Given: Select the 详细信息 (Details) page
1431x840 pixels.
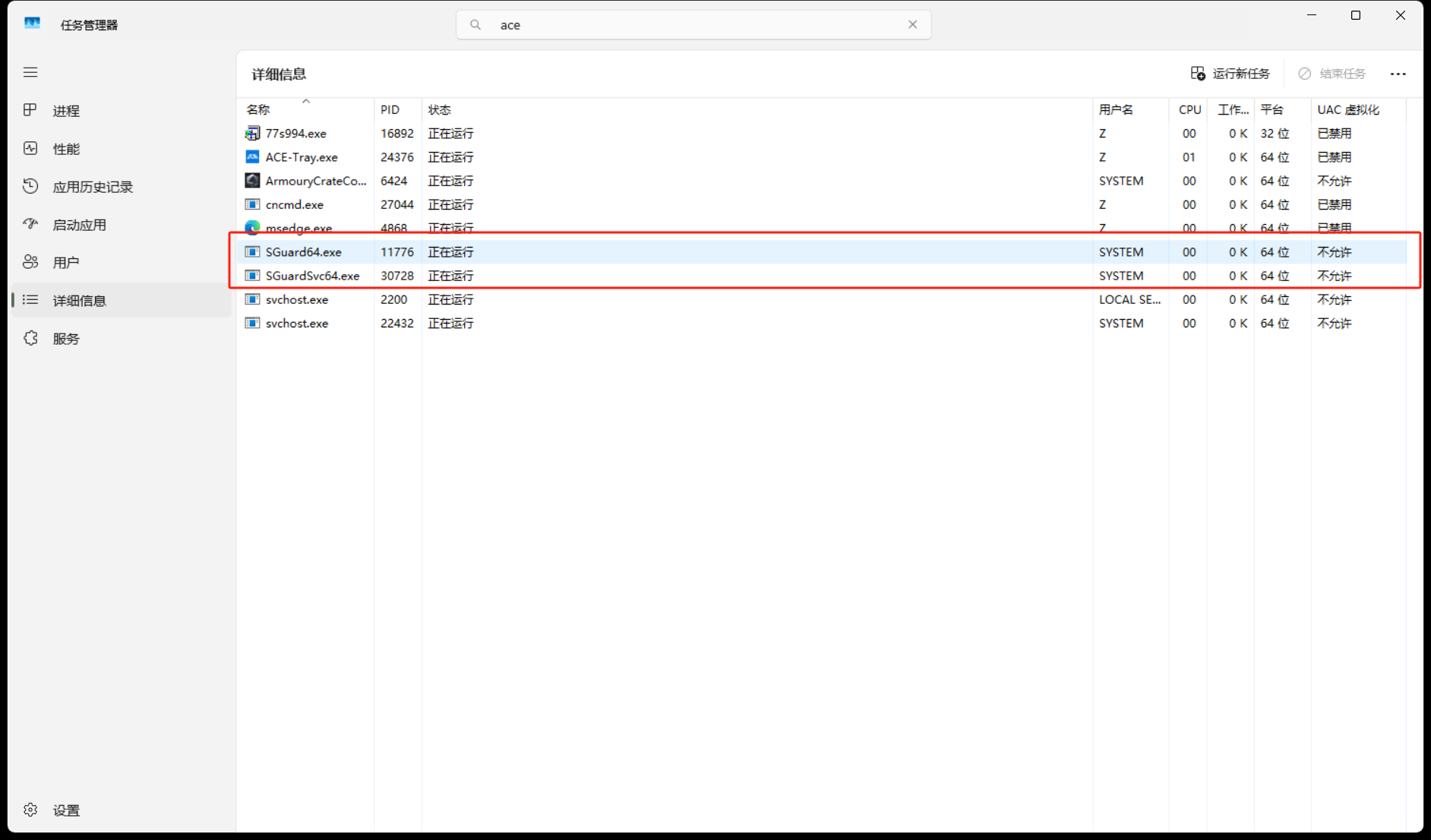Looking at the screenshot, I should pos(122,301).
